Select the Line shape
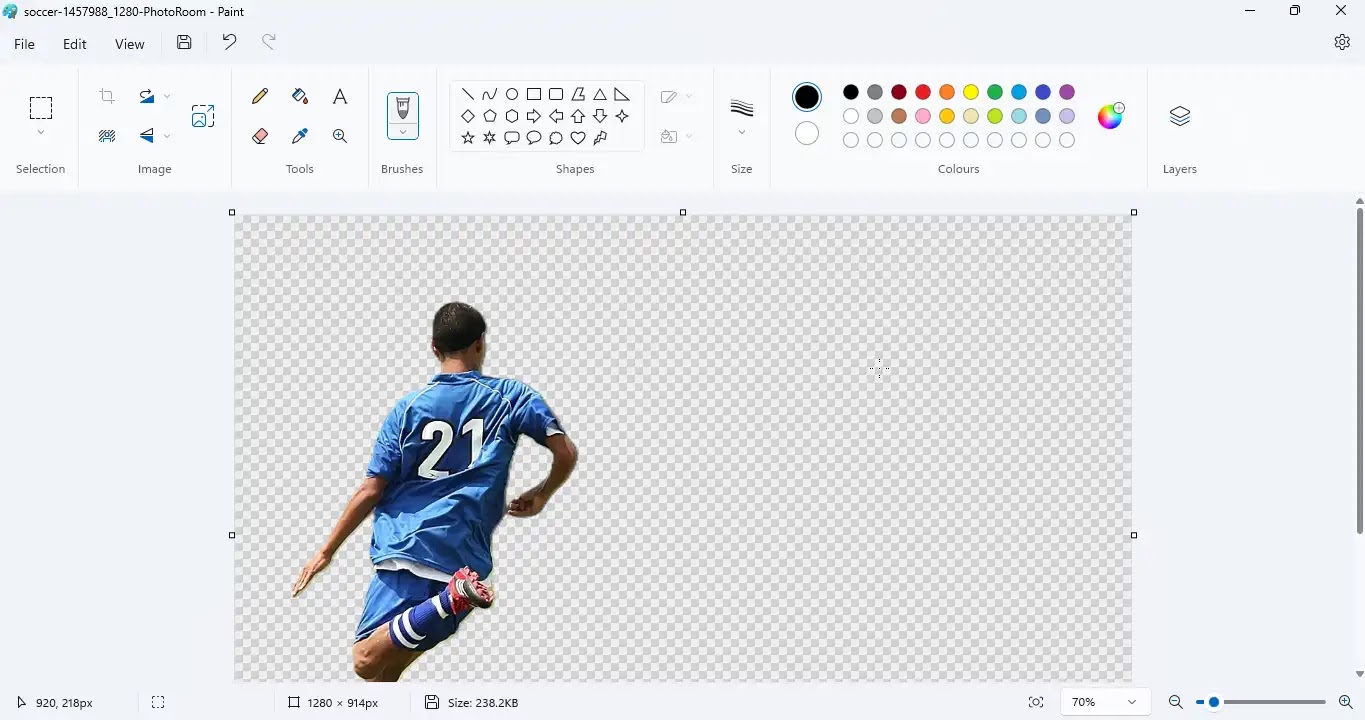This screenshot has width=1365, height=720. (468, 94)
